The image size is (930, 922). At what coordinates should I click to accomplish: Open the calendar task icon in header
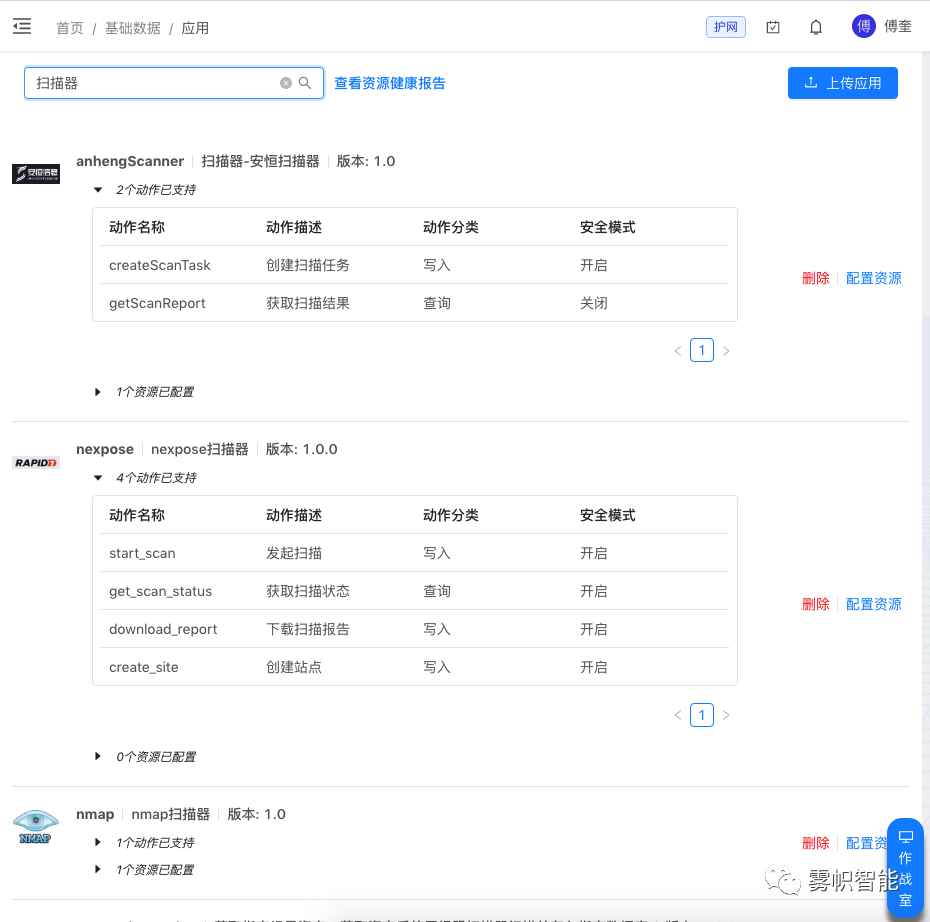point(773,27)
